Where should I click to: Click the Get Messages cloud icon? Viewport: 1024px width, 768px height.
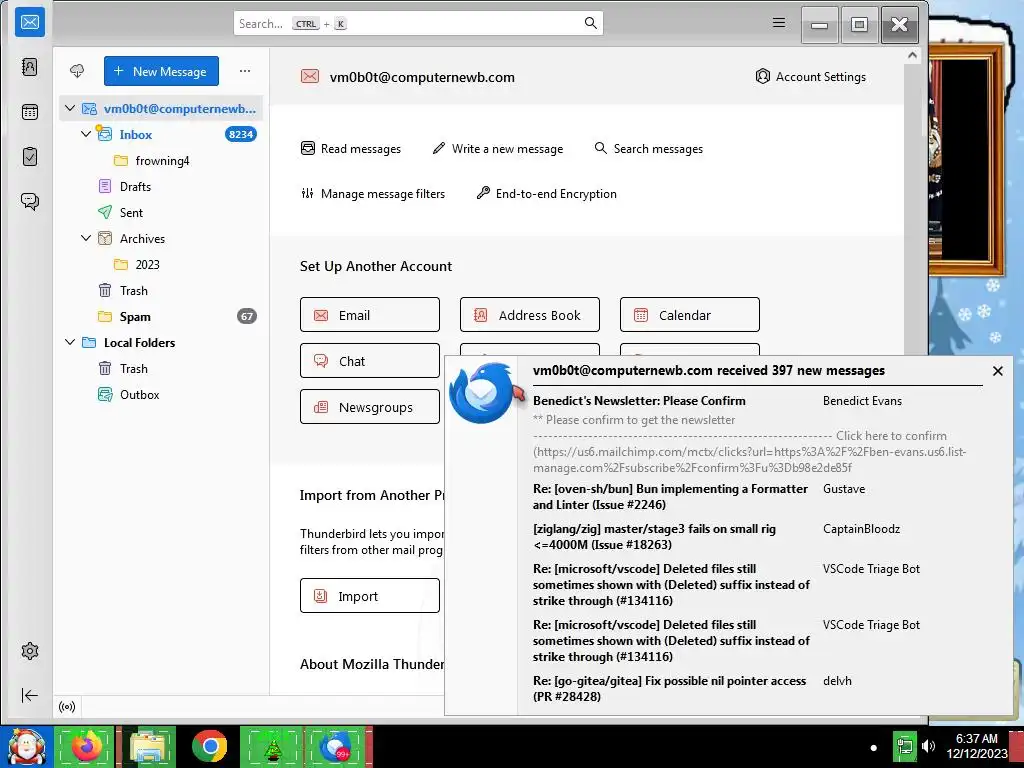77,71
